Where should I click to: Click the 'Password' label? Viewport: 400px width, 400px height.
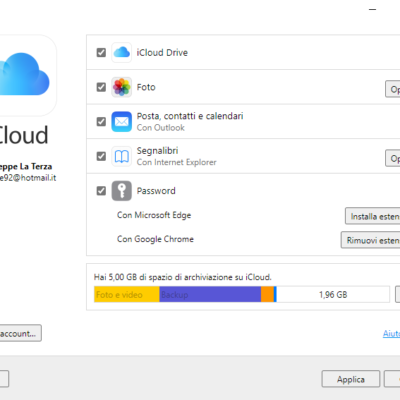[x=156, y=191]
